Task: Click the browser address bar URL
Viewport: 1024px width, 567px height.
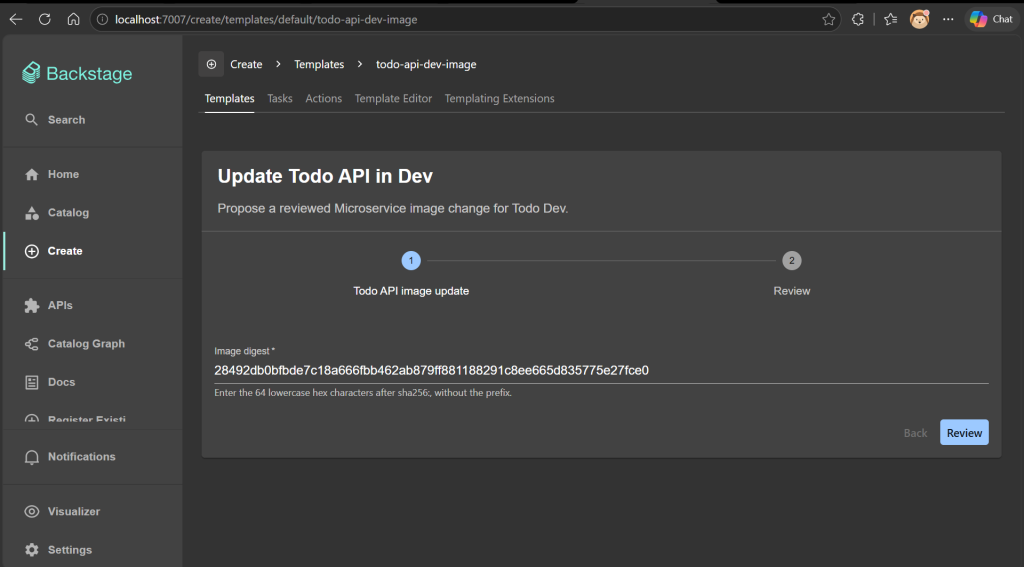Action: coord(266,20)
